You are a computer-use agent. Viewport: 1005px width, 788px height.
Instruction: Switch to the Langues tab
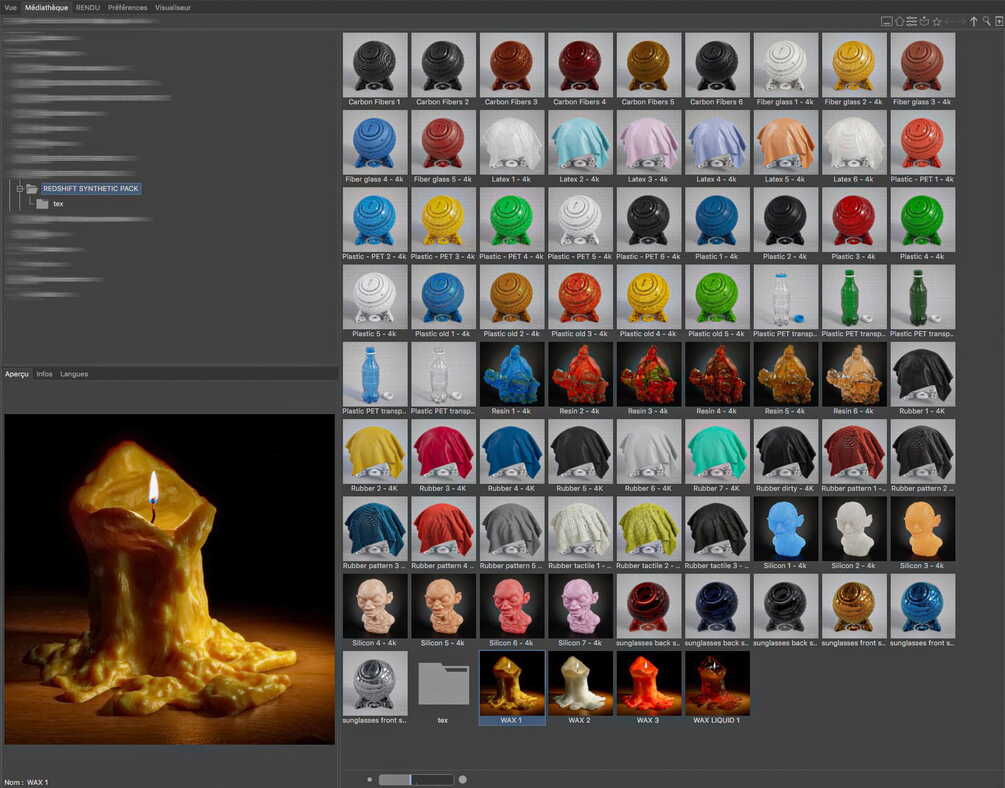pos(74,374)
